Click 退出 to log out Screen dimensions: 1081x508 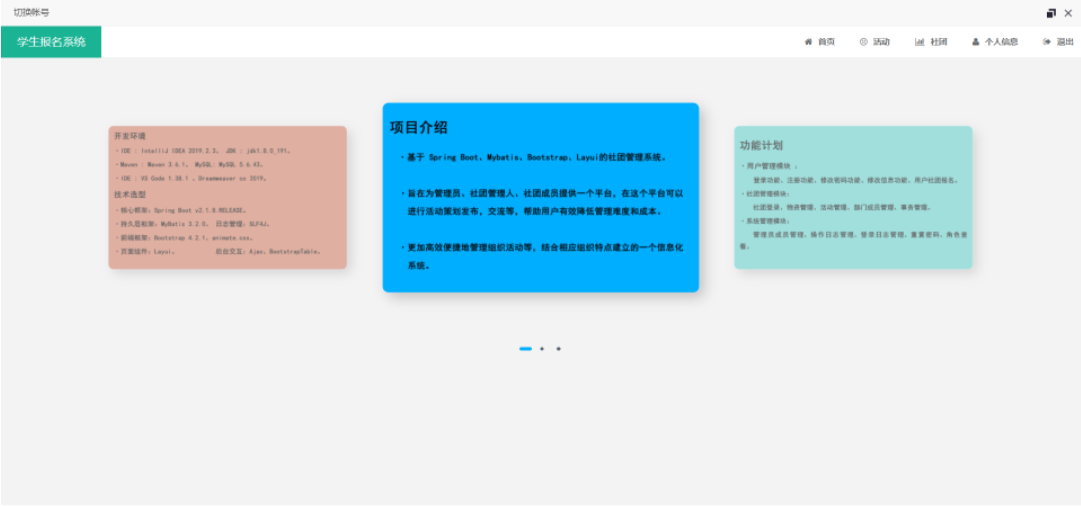(x=1058, y=42)
